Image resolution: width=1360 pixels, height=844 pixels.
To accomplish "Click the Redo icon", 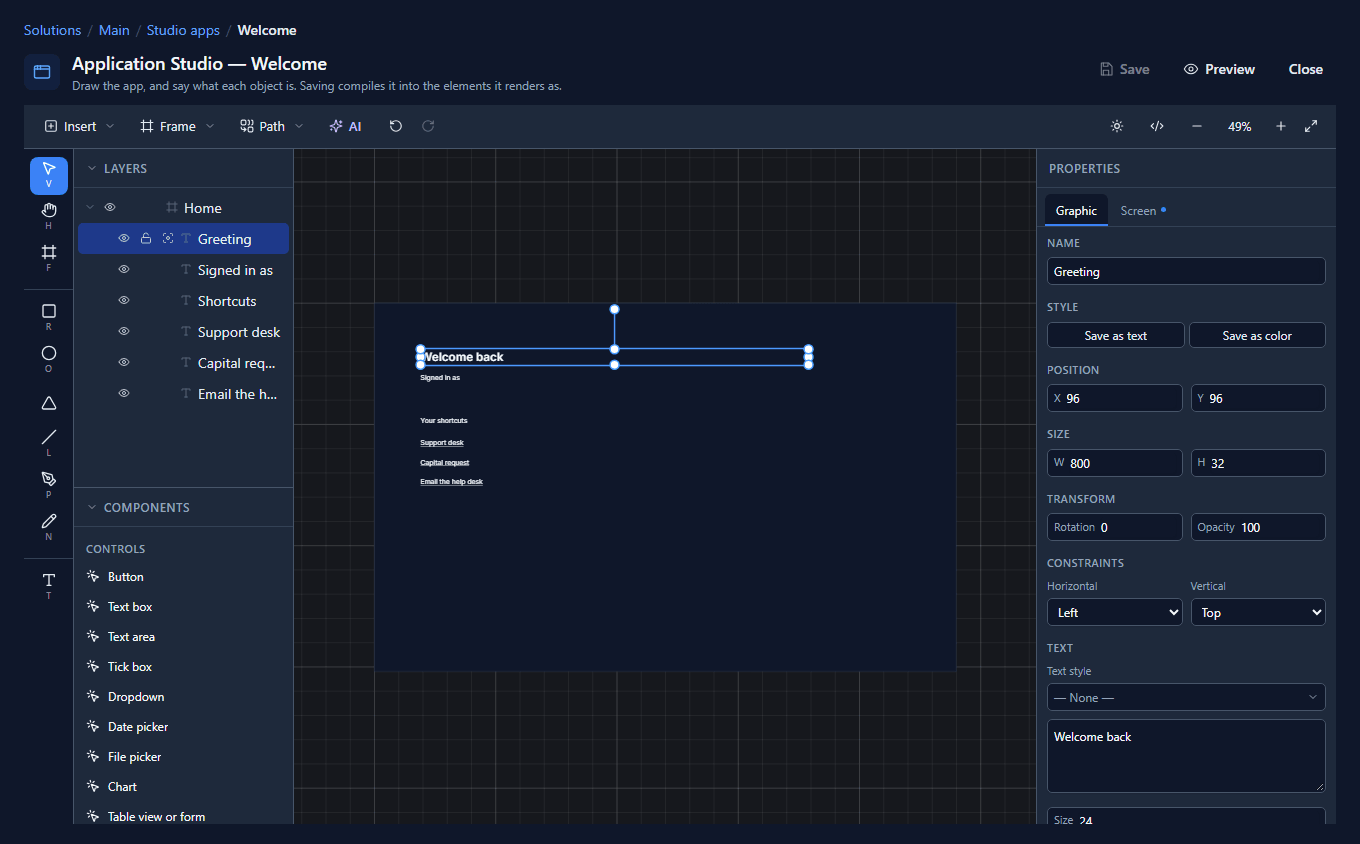I will click(428, 126).
